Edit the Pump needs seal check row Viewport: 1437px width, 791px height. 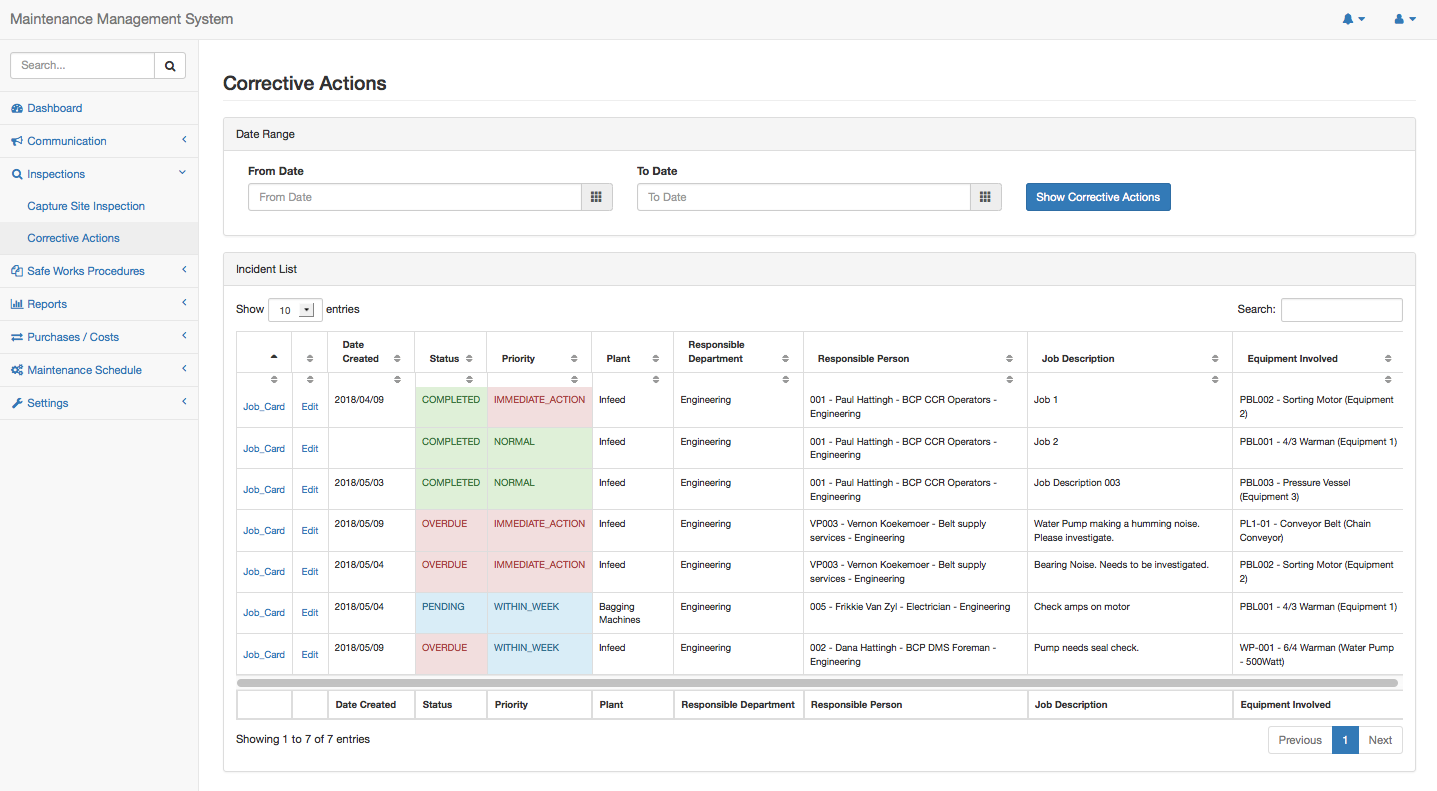point(310,655)
